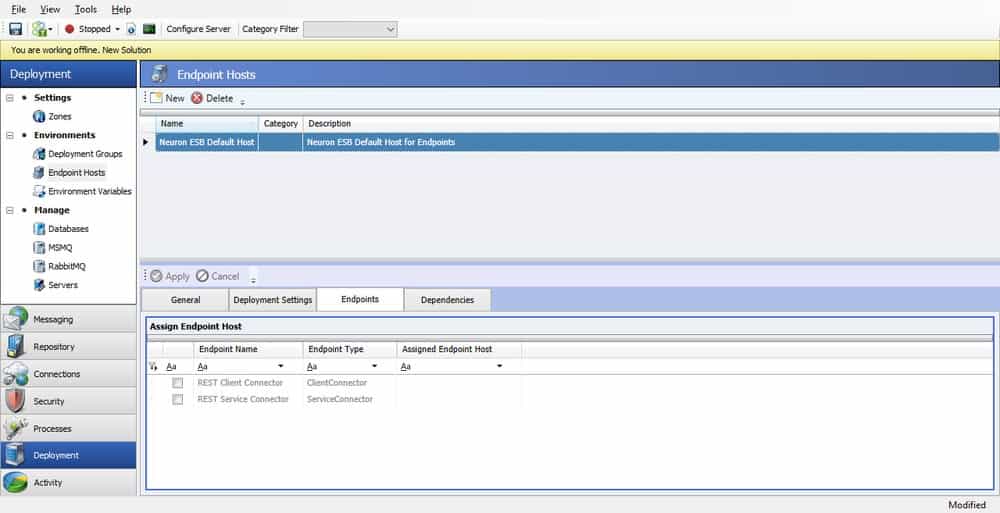This screenshot has height=513, width=1000.
Task: Check the REST Client Connector checkbox
Action: pyautogui.click(x=178, y=383)
